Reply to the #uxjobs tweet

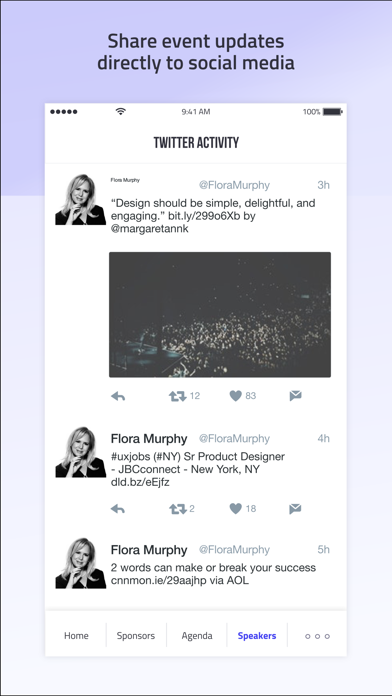pos(118,509)
